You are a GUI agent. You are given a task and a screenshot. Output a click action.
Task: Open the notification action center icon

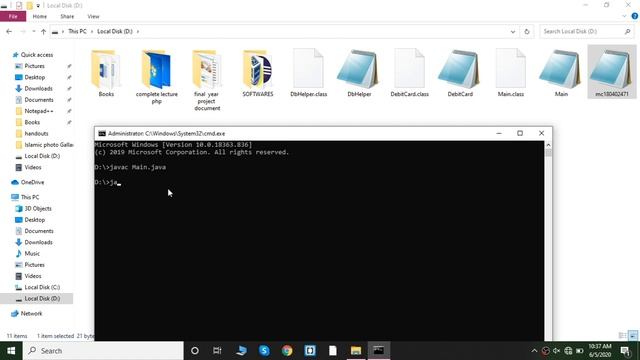[625, 351]
